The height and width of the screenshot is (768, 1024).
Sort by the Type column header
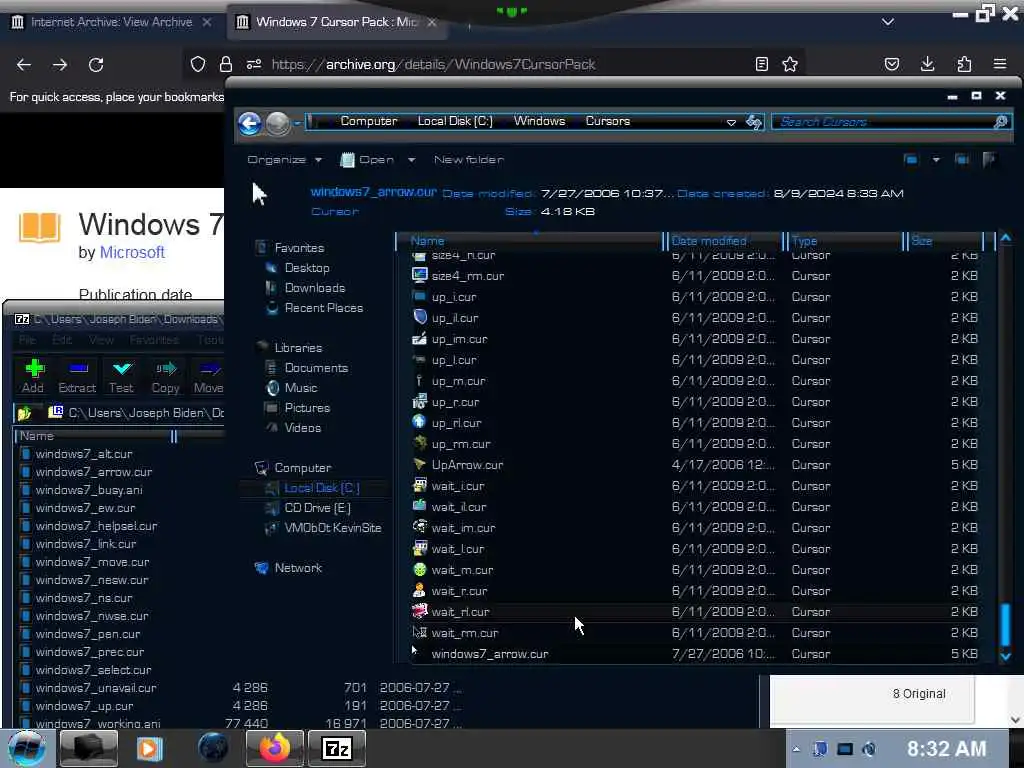844,241
